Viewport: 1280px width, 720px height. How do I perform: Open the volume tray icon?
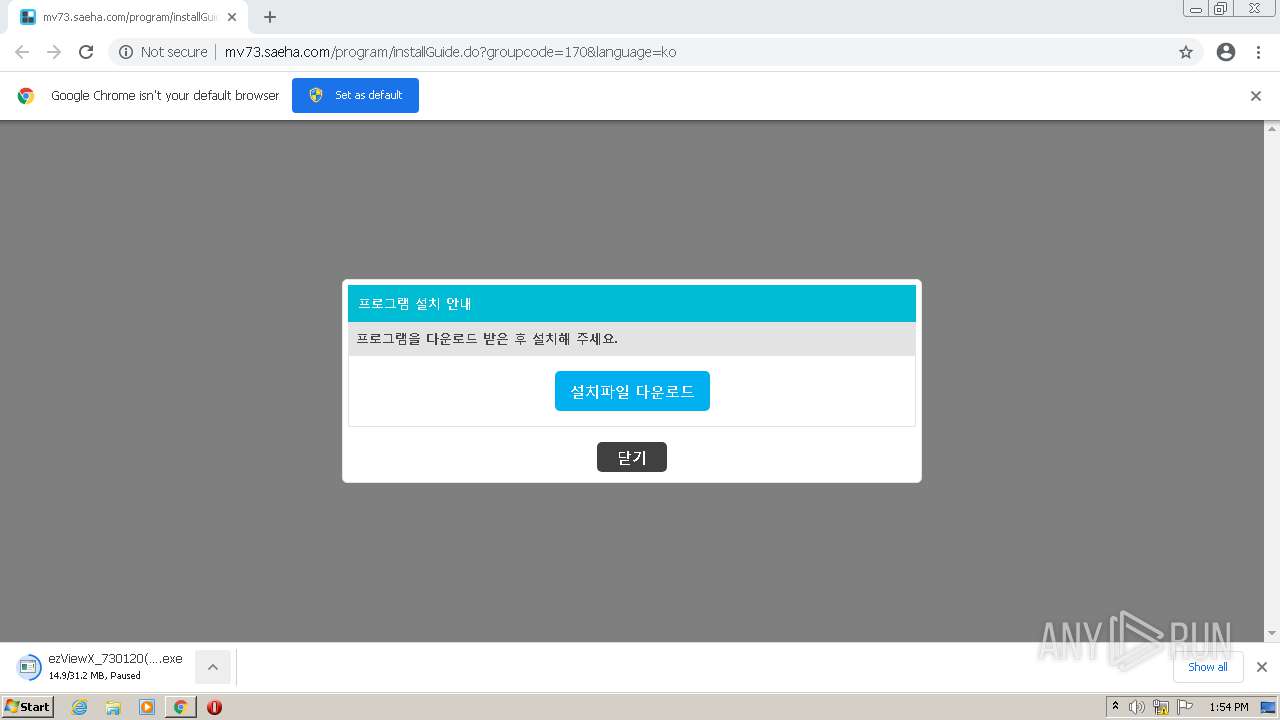1137,707
